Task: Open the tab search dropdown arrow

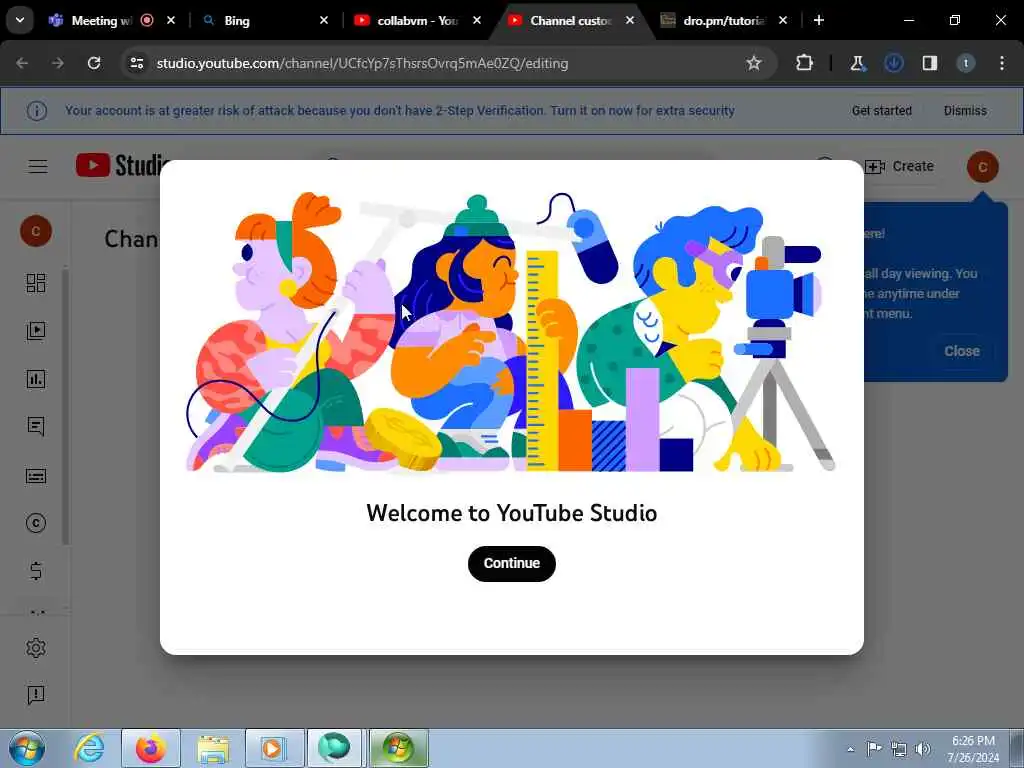Action: 20,20
